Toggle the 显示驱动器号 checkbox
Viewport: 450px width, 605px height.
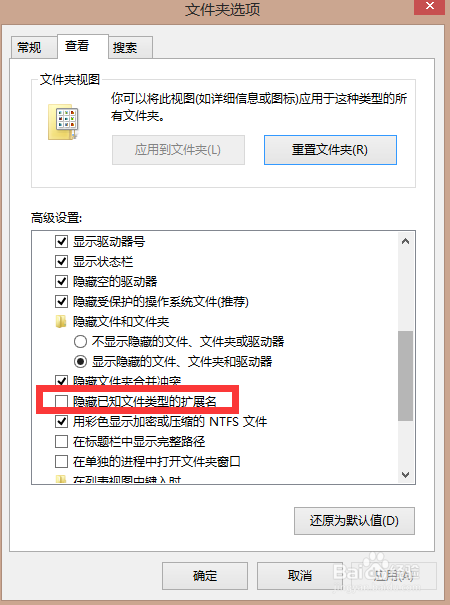click(x=62, y=242)
